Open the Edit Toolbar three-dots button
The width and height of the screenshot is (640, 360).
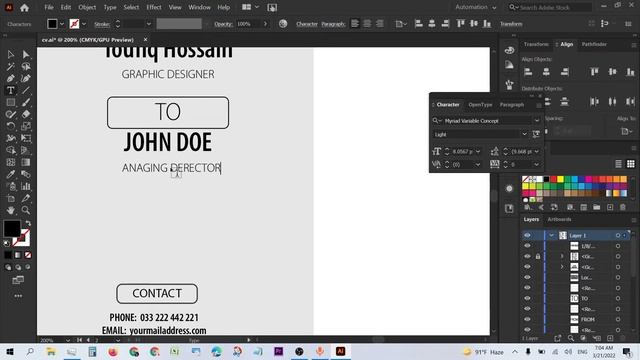[18, 296]
